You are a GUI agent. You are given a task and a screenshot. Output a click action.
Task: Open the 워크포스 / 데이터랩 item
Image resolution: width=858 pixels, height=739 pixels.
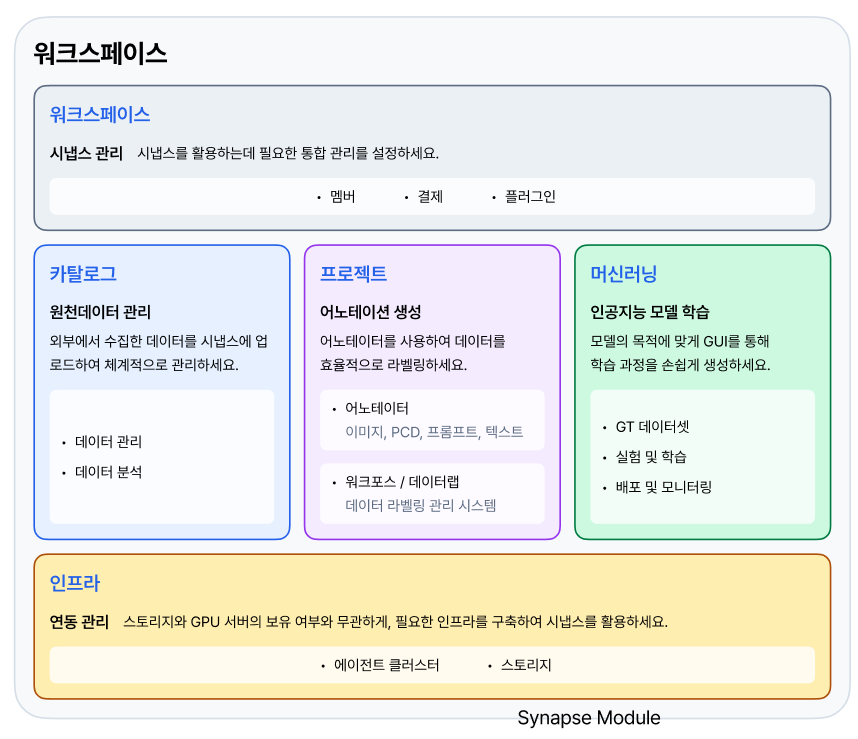tap(402, 482)
